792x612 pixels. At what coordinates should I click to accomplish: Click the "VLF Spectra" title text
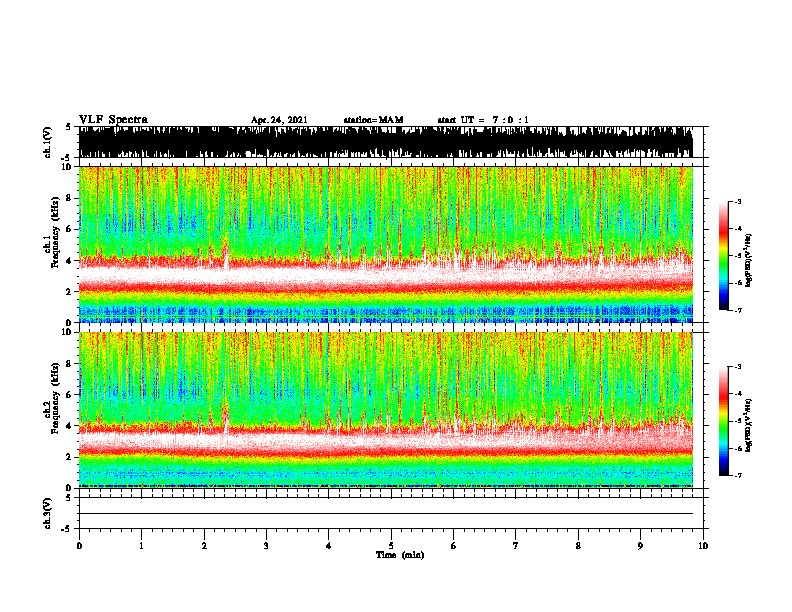(x=113, y=120)
